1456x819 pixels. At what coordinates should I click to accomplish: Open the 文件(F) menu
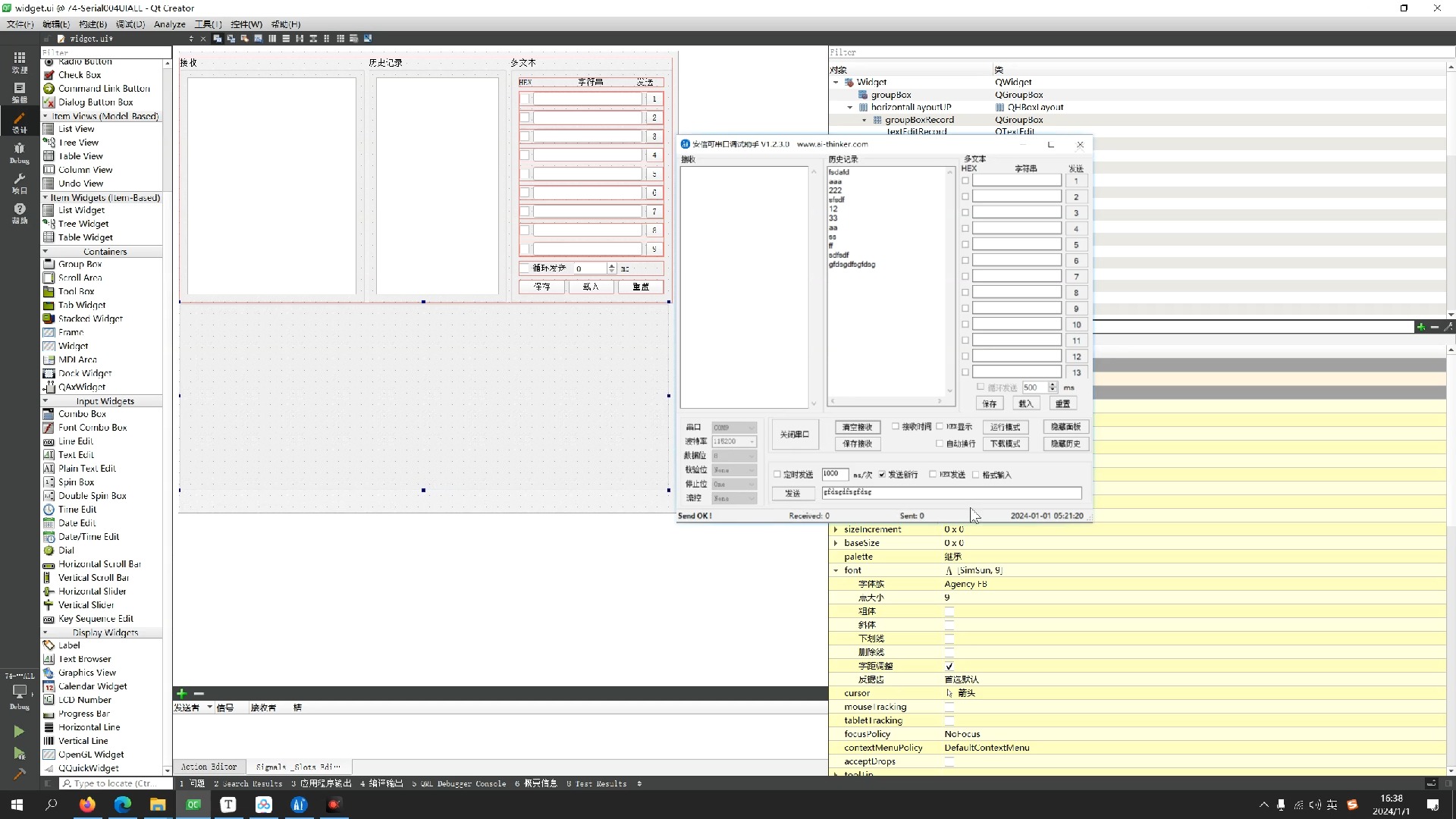click(20, 24)
